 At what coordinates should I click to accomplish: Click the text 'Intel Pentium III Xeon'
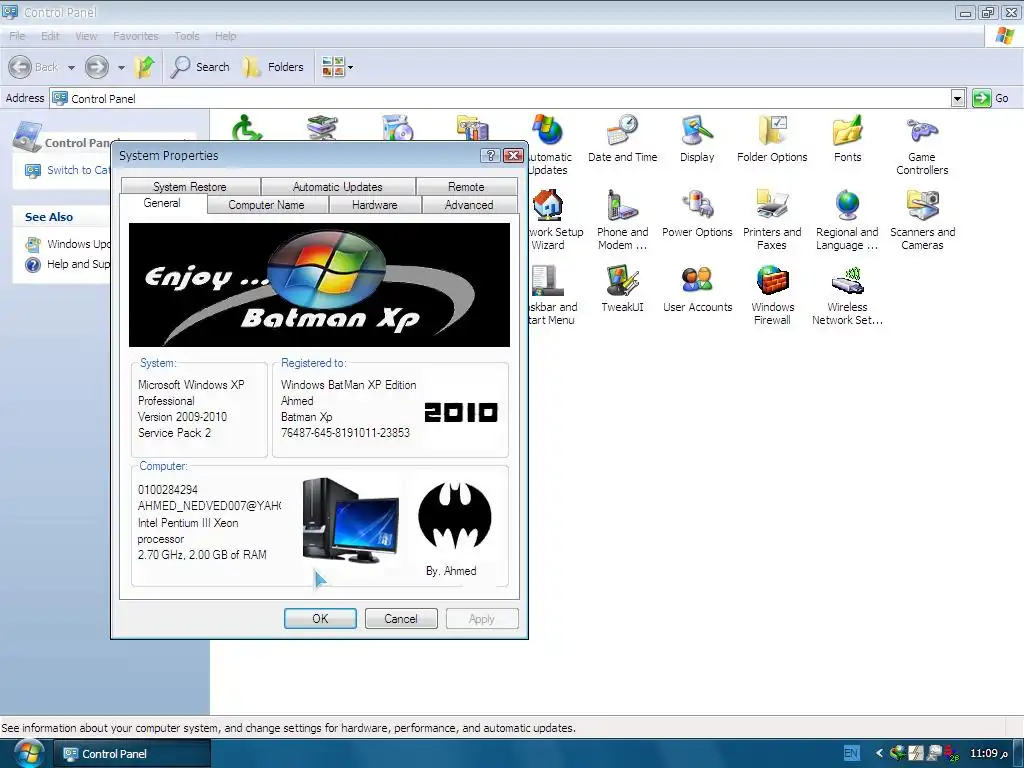click(188, 522)
